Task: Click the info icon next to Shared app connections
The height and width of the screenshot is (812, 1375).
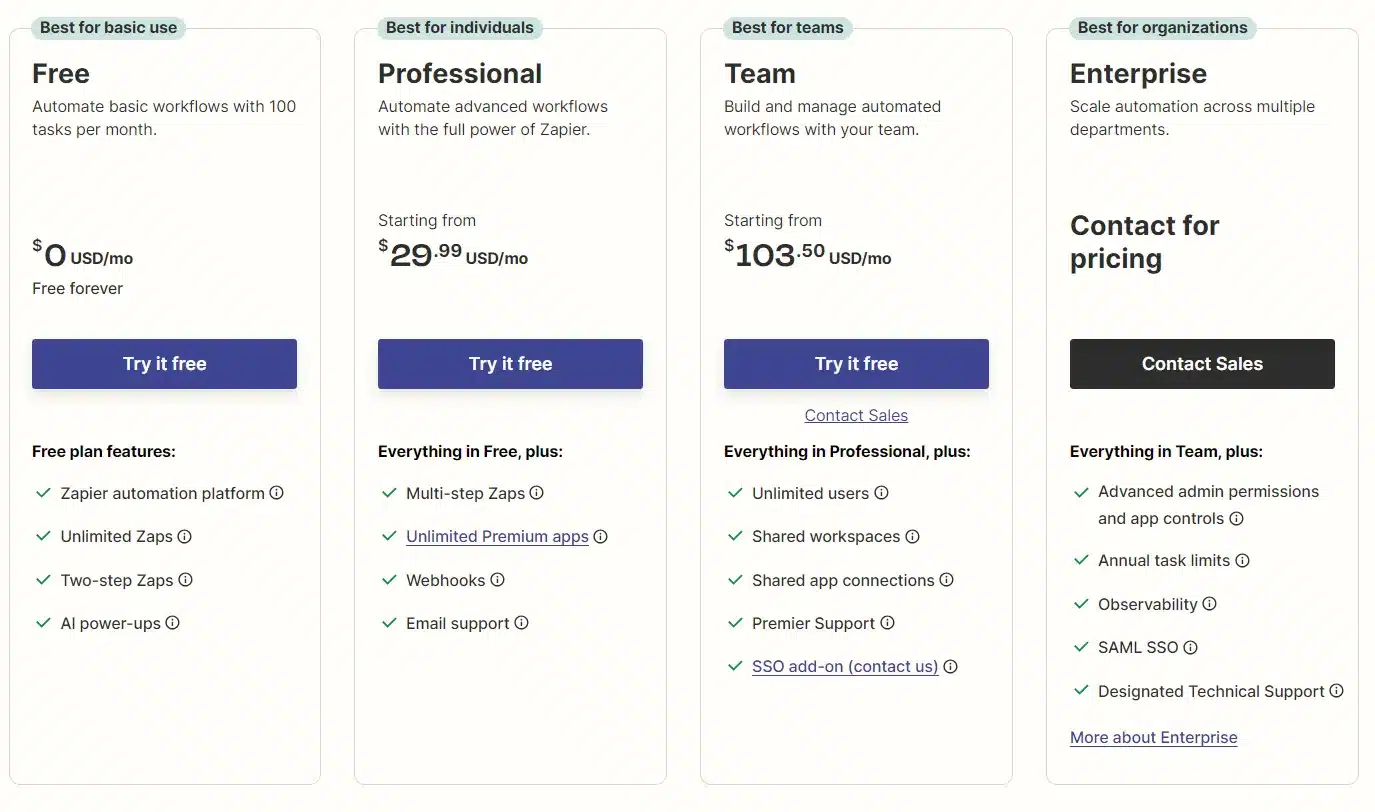Action: 945,580
